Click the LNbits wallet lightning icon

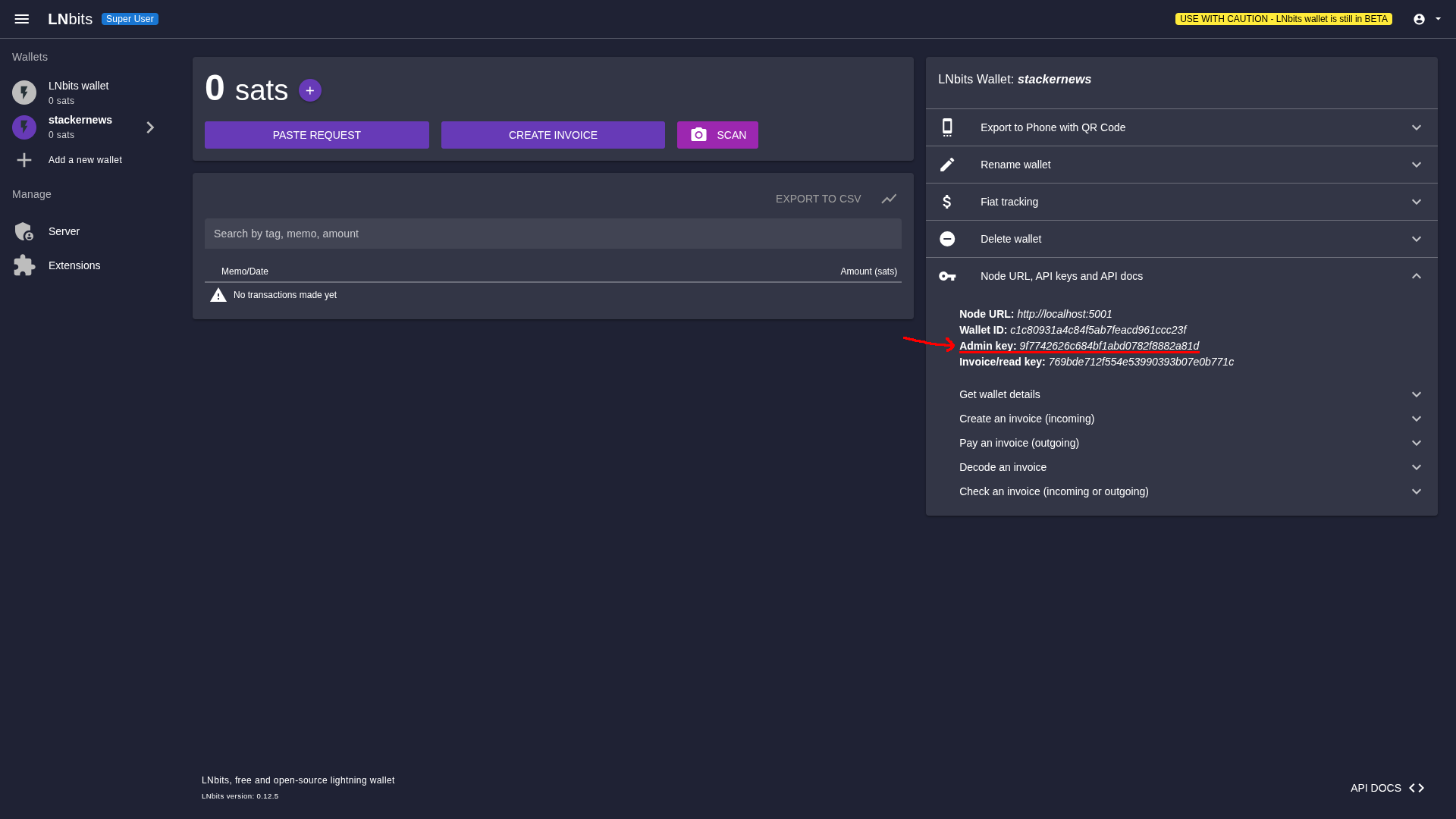point(24,93)
